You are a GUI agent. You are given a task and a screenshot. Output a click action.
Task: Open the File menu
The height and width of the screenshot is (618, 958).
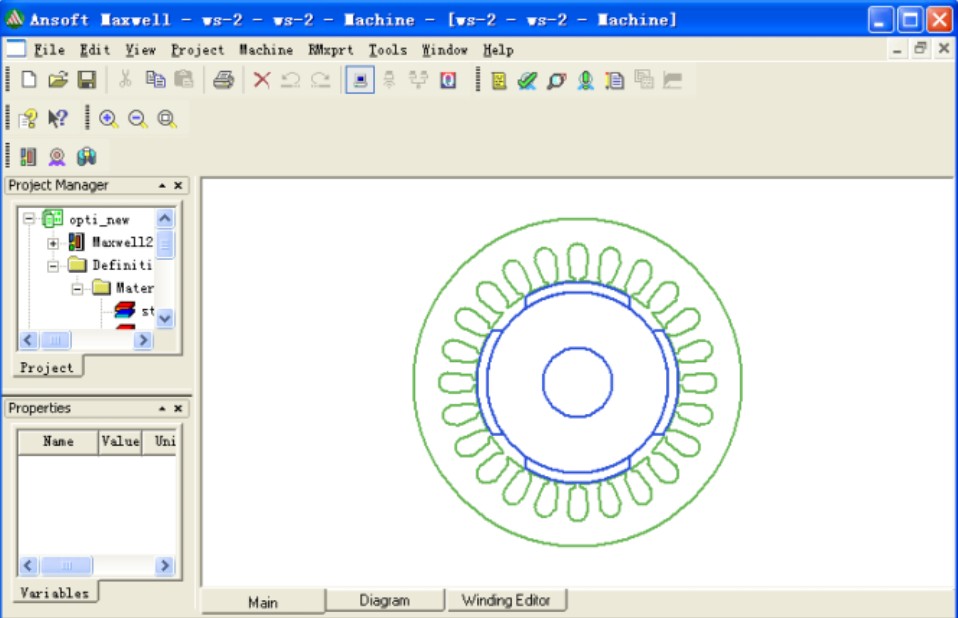click(x=49, y=49)
